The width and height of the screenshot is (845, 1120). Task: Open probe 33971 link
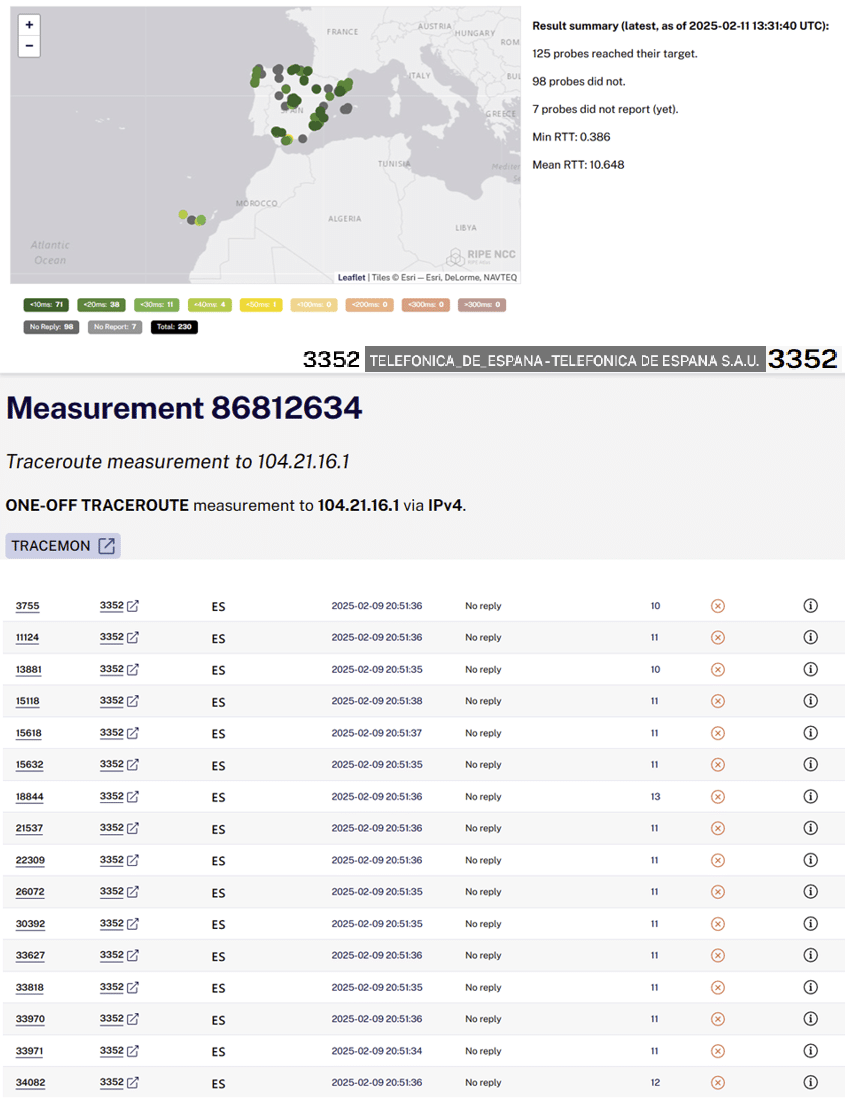[30, 1051]
